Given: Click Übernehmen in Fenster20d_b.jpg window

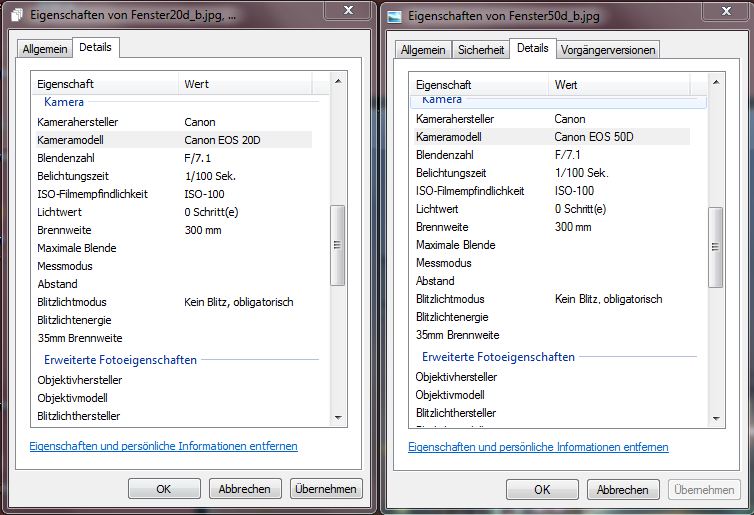Looking at the screenshot, I should click(x=326, y=489).
